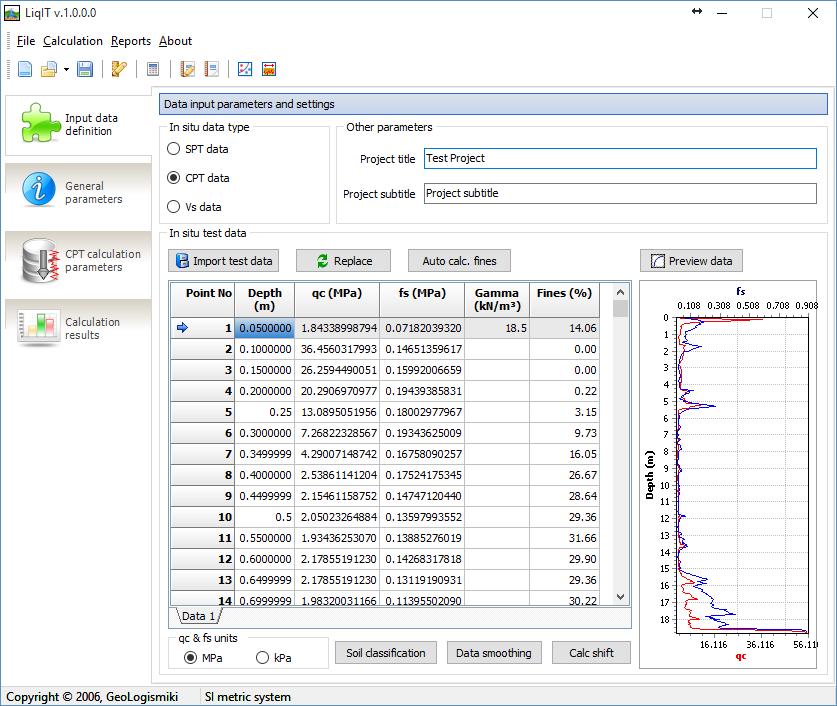Click the red soil profile toolbar icon

click(269, 69)
